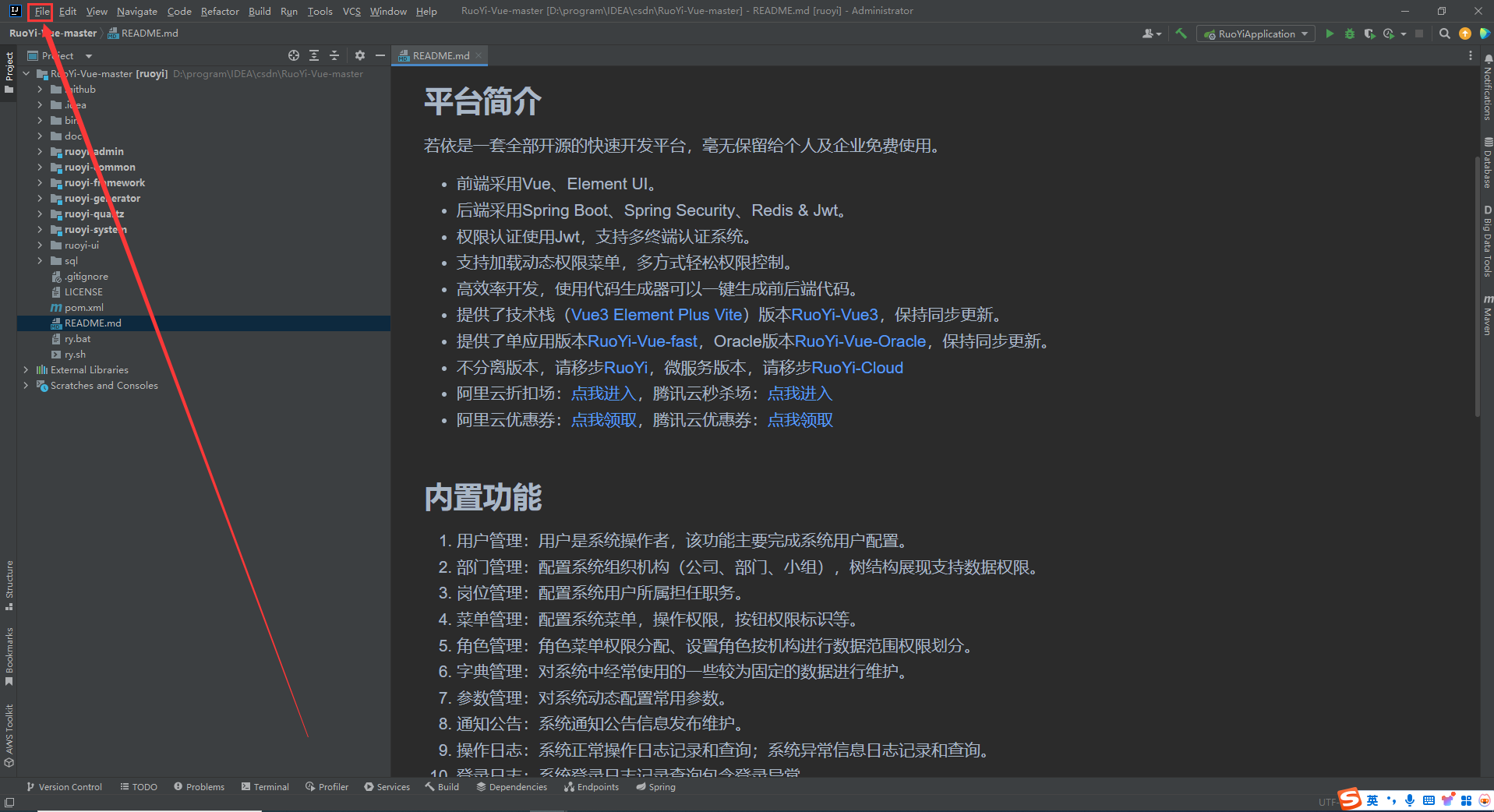This screenshot has height=812, width=1494.
Task: Click the Select Opened File target icon
Action: tap(294, 55)
